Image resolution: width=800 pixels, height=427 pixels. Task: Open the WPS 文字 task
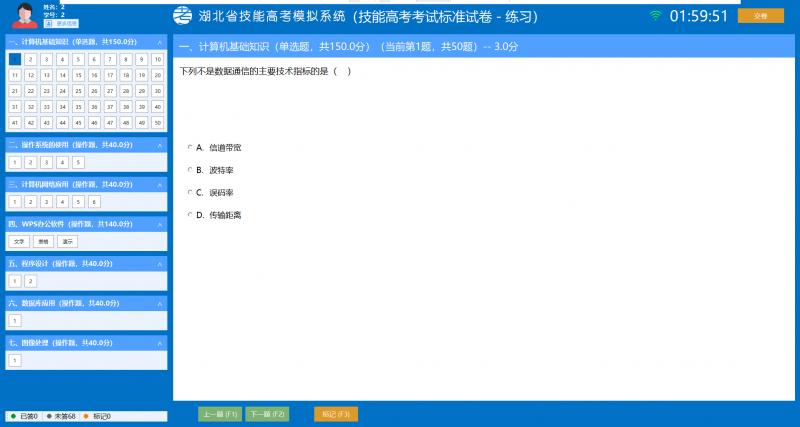19,242
